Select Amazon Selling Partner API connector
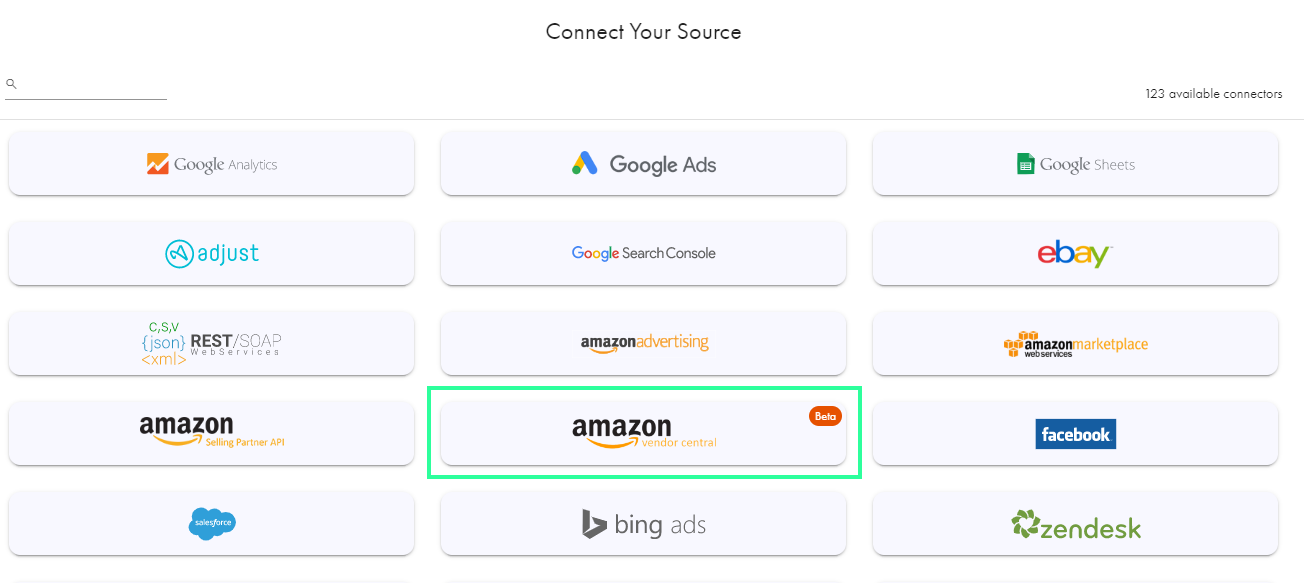 pyautogui.click(x=211, y=432)
